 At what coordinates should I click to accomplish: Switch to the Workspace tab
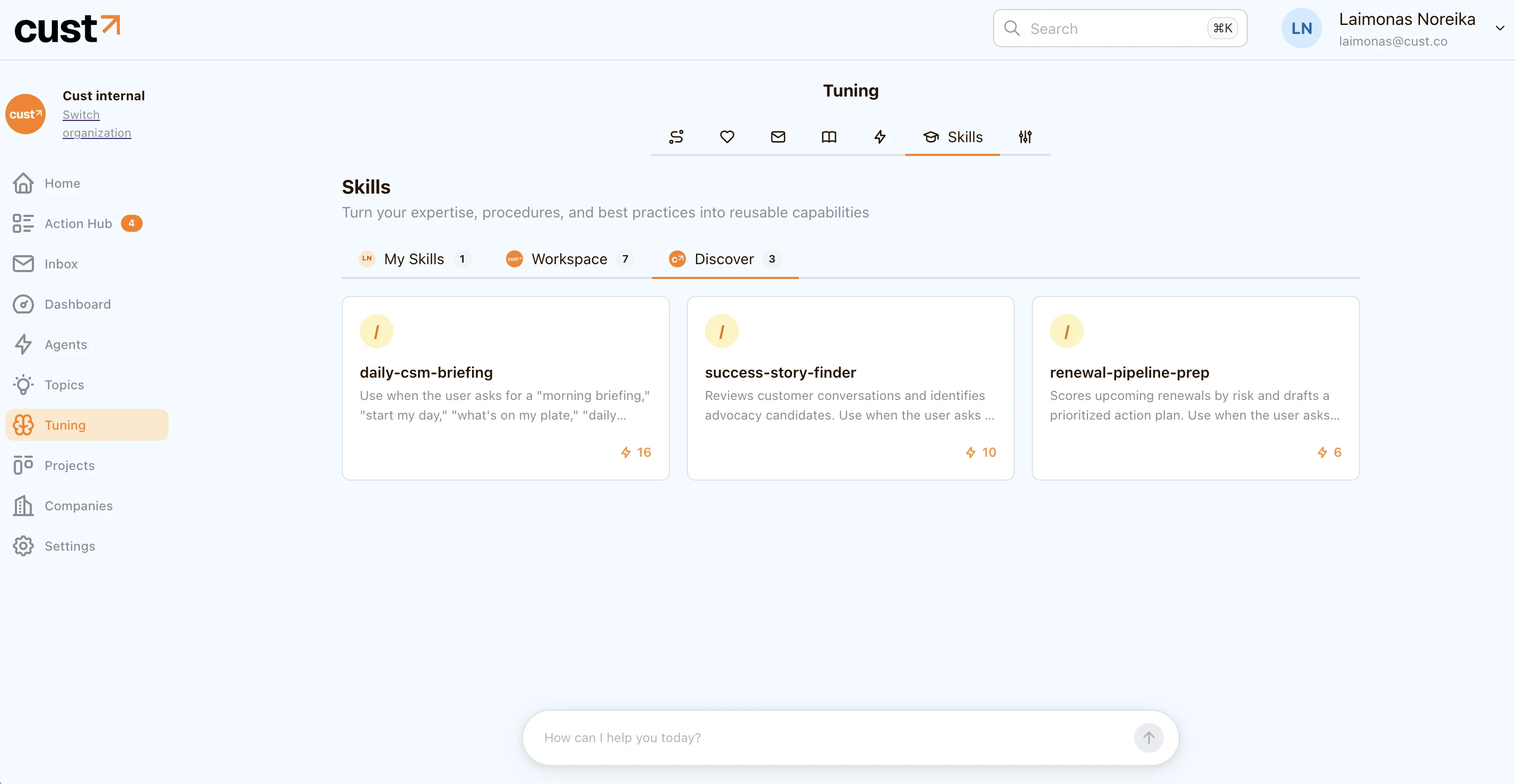[569, 259]
